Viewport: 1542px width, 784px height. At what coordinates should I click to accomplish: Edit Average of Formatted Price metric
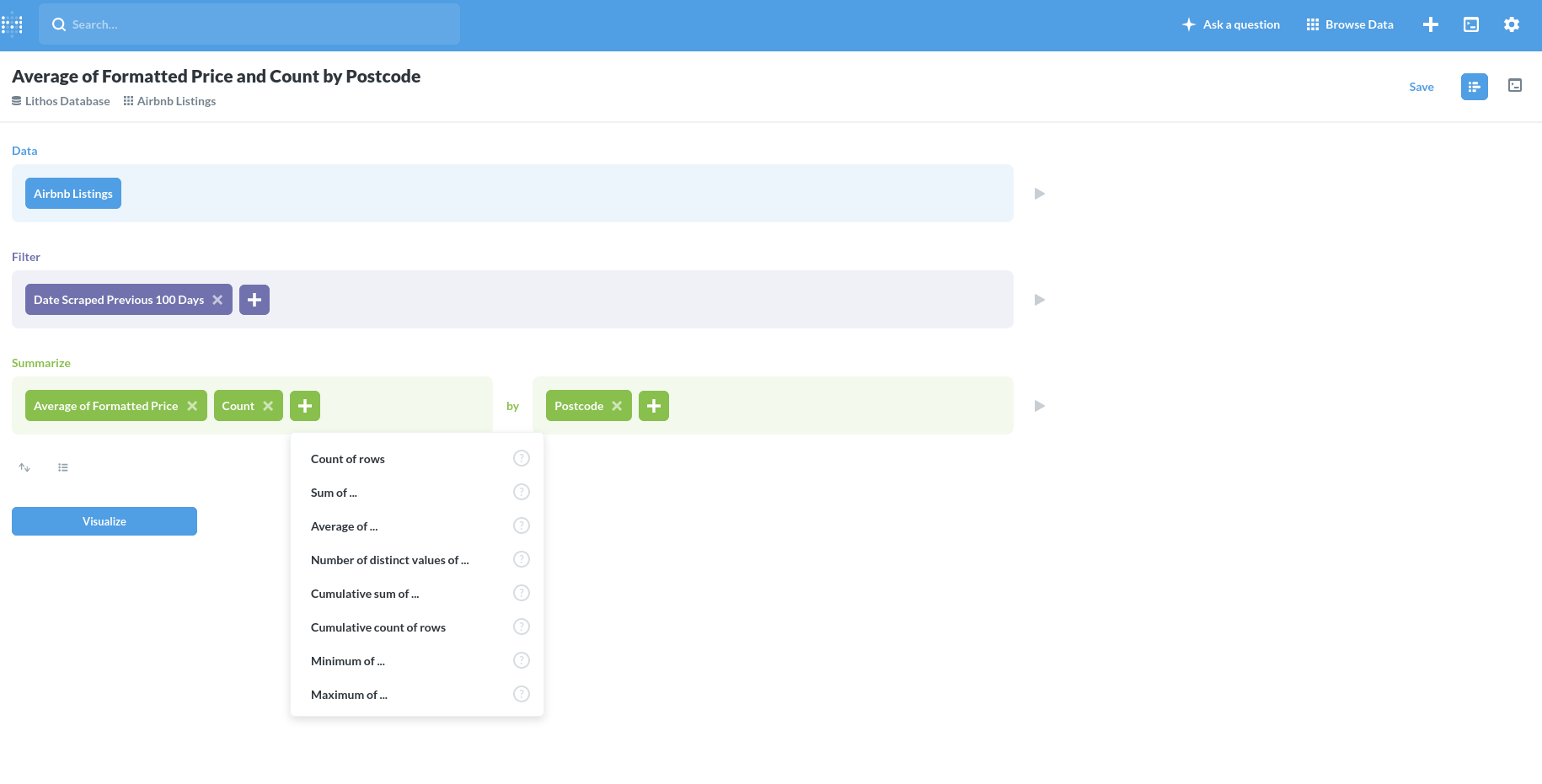106,406
